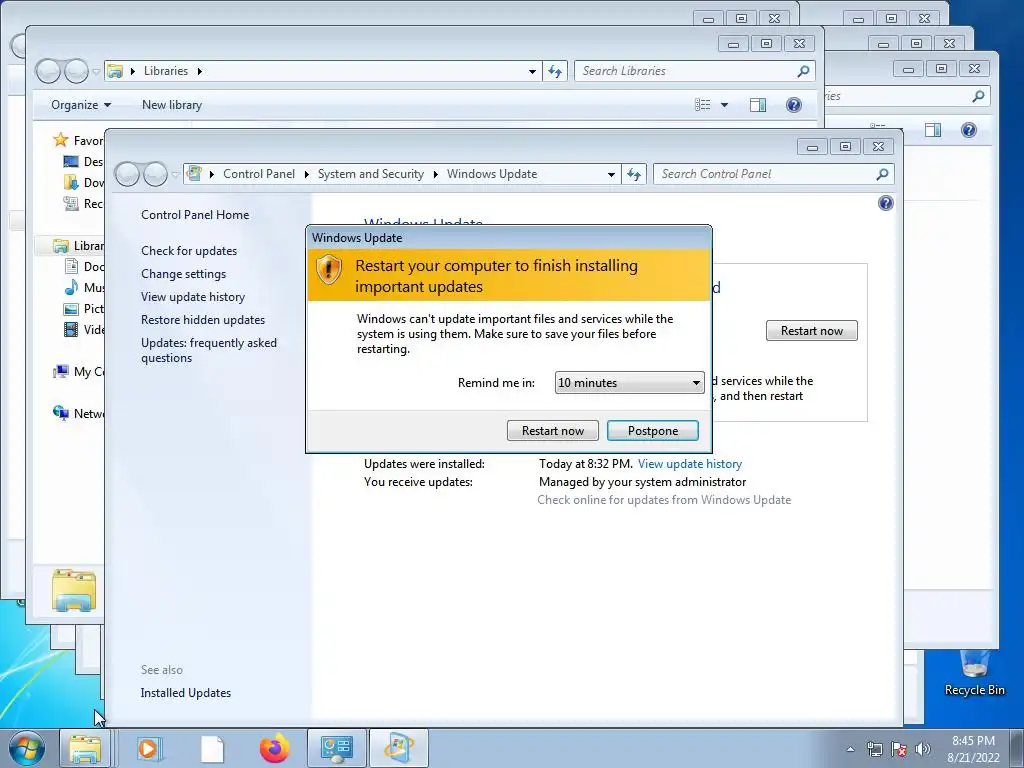Show hidden tray icons arrow
1024x768 pixels.
(x=850, y=749)
